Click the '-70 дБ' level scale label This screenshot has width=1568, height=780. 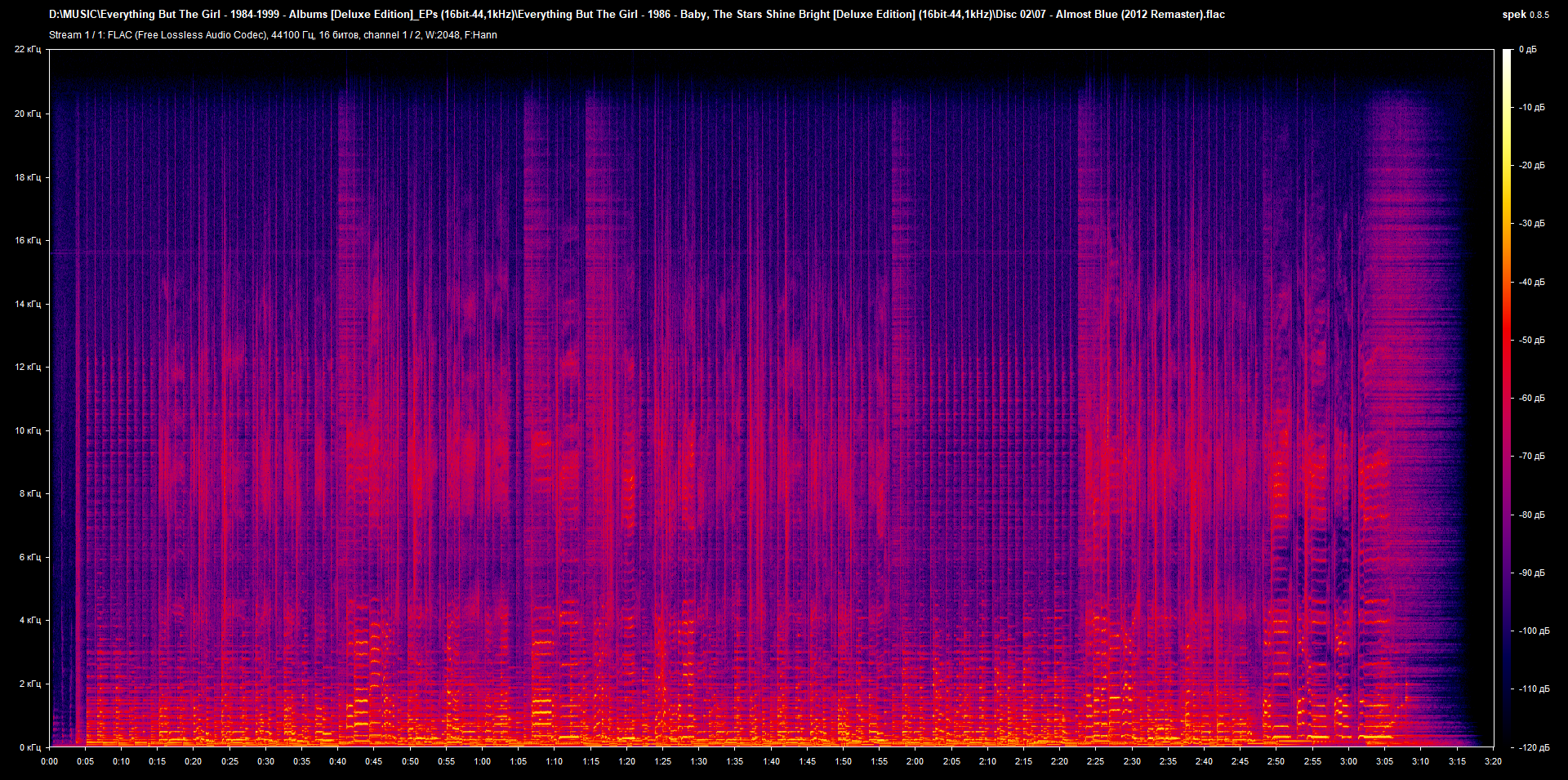1532,456
